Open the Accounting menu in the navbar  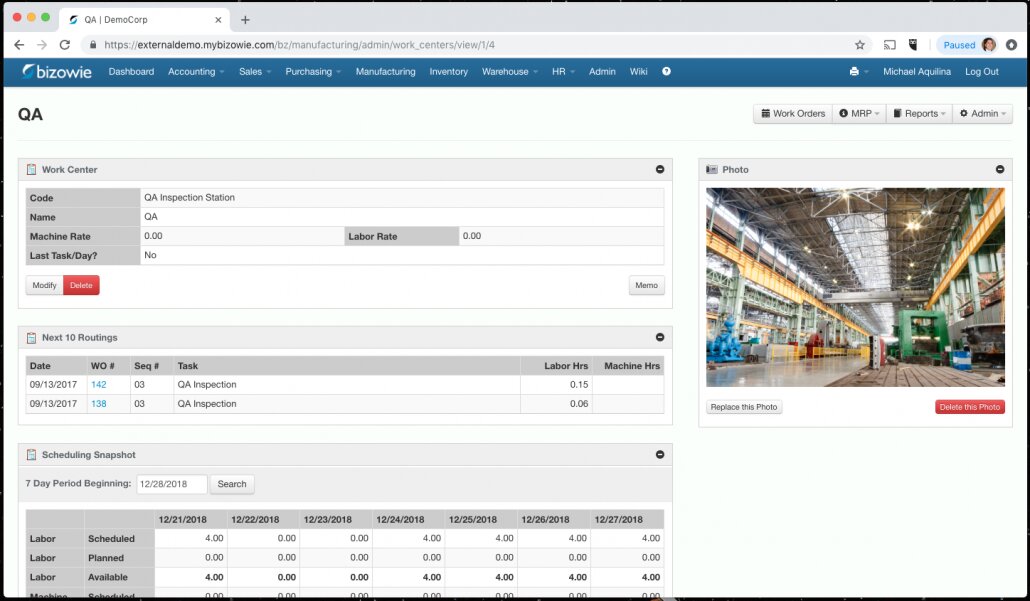pyautogui.click(x=195, y=72)
